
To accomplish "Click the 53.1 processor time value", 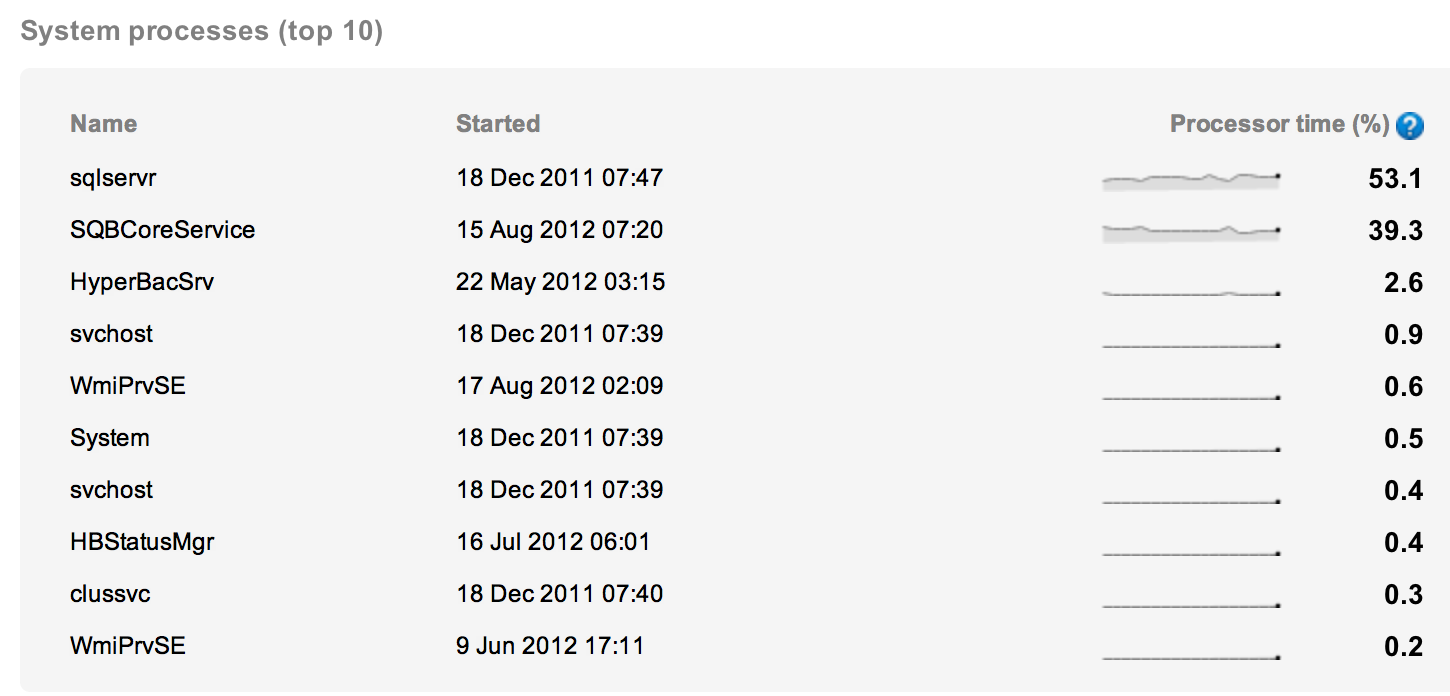I will pos(1395,179).
